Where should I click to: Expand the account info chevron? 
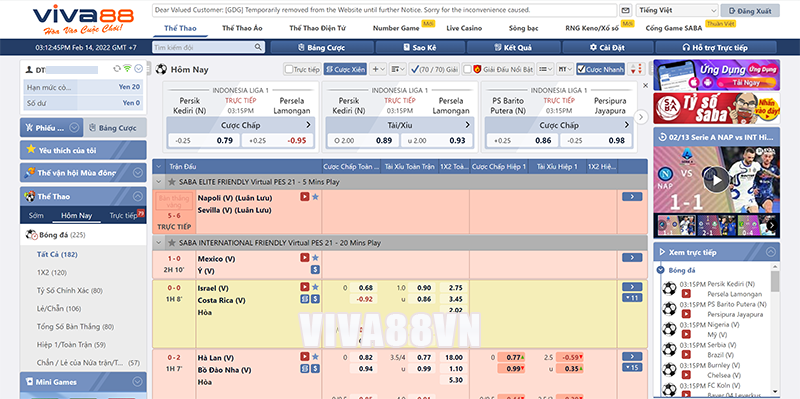tap(138, 68)
